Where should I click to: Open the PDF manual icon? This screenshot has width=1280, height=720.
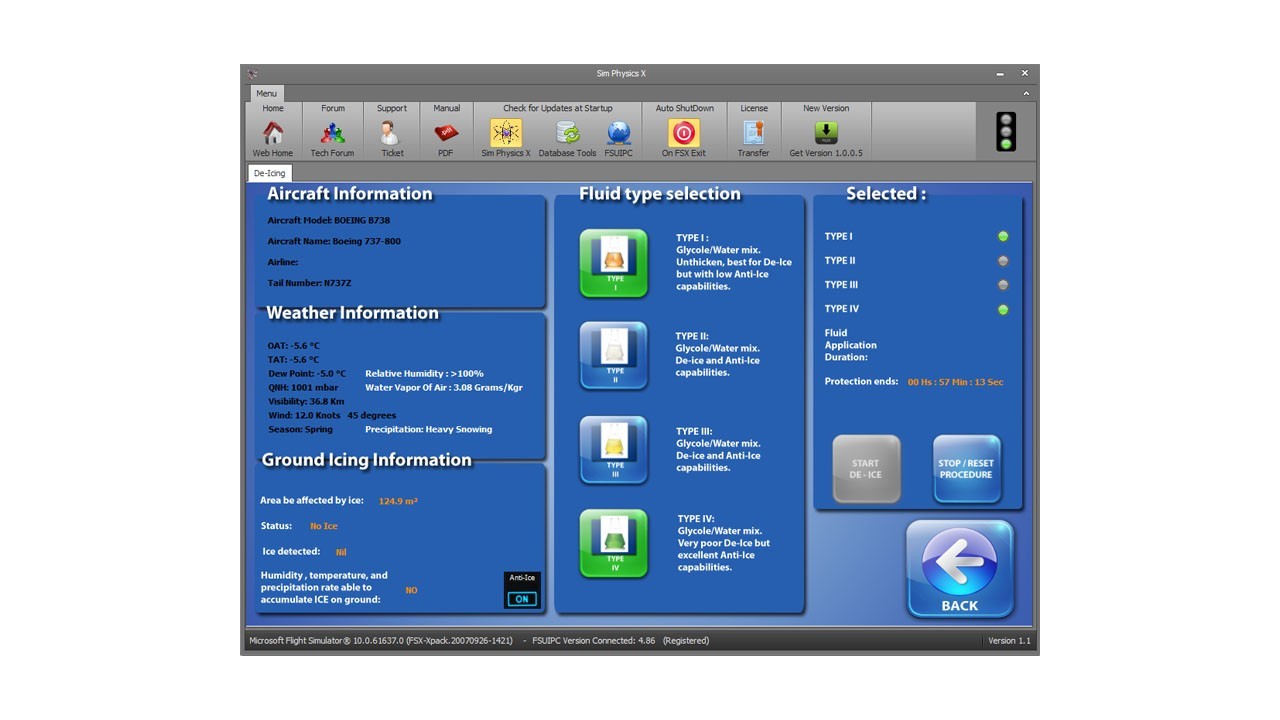tap(446, 133)
